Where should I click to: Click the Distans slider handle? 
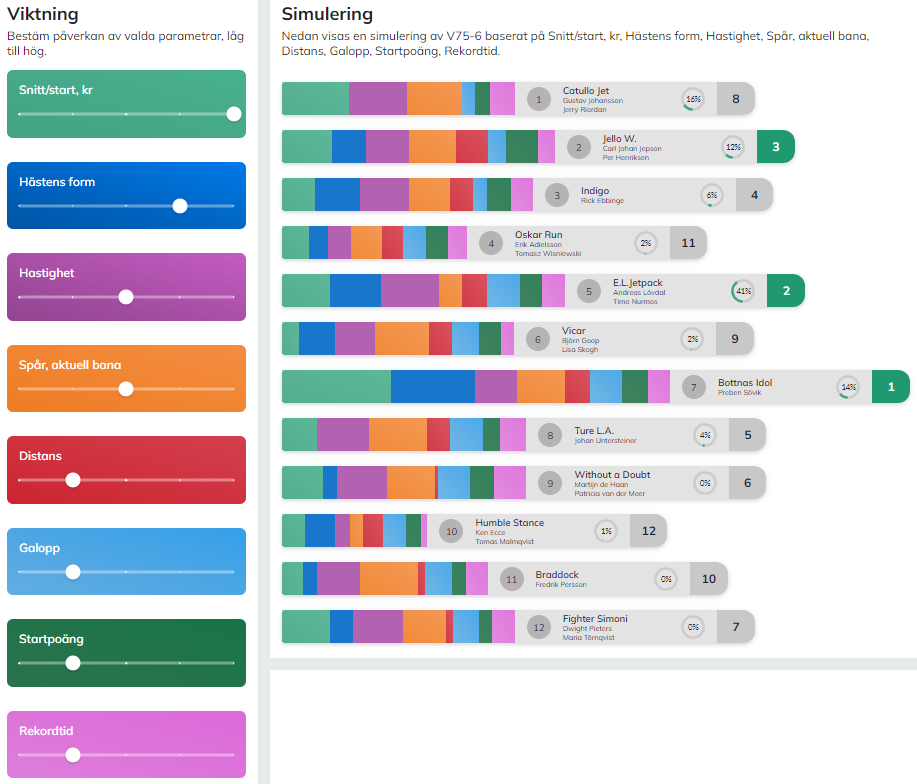[x=73, y=480]
